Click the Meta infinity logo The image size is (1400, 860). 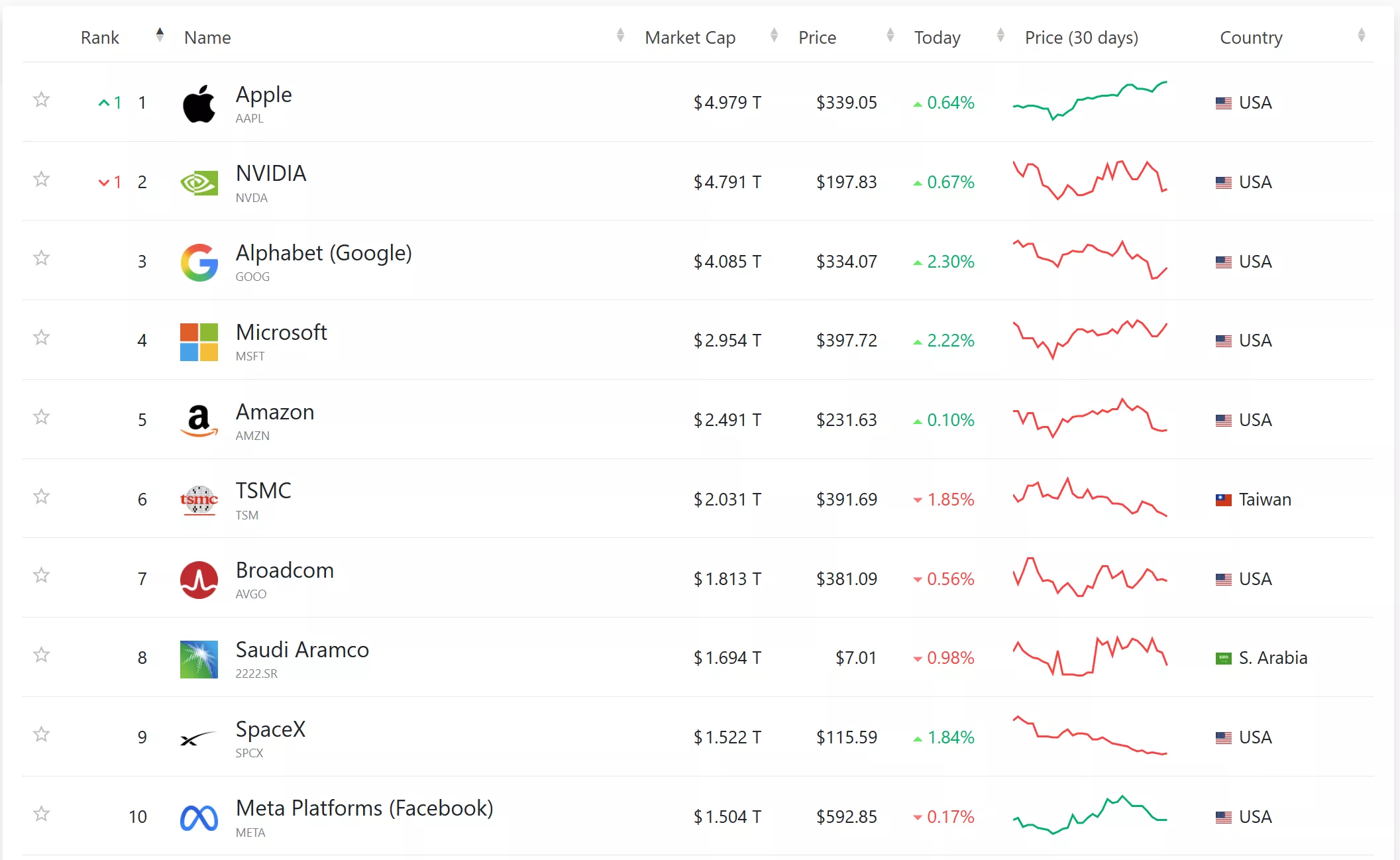coord(199,818)
